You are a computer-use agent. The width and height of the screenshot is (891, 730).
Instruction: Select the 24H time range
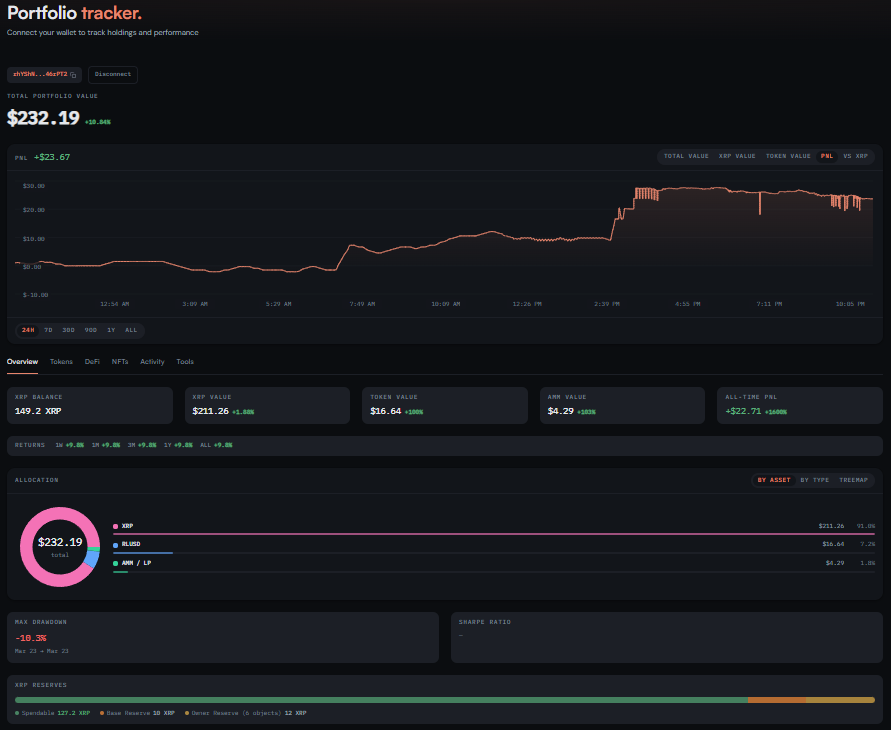pyautogui.click(x=28, y=330)
